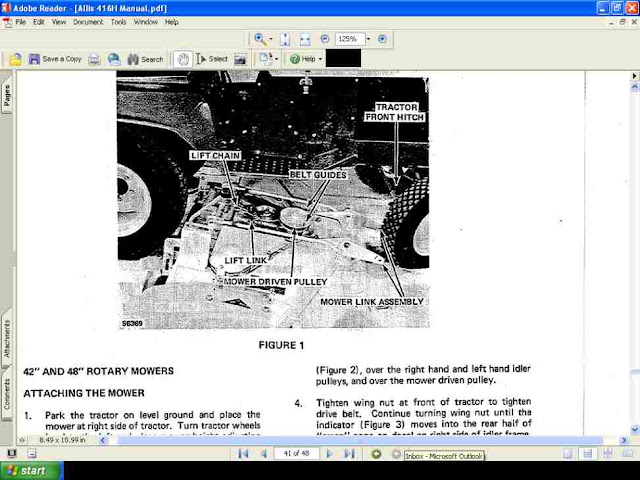Click the horizontal scrollbar thumb
The height and width of the screenshot is (480, 640).
(359, 440)
